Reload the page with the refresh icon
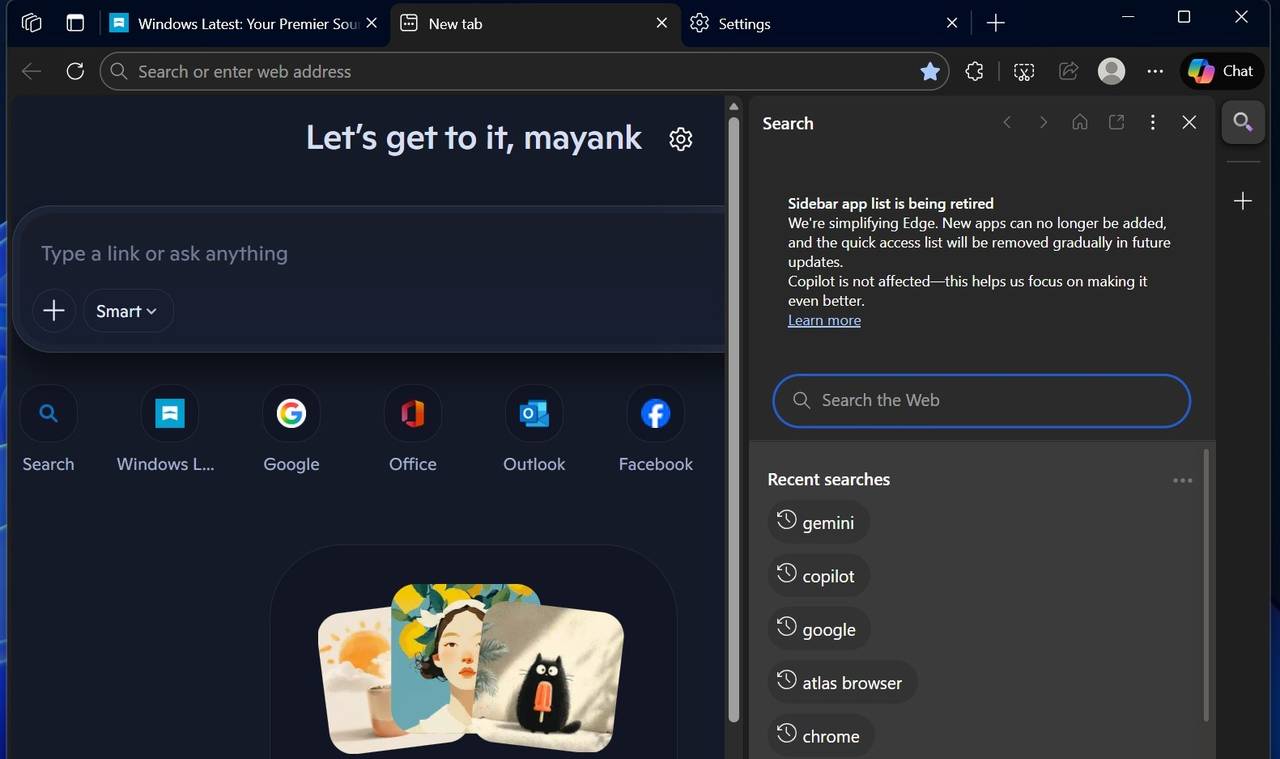Screen dimensions: 1280x759 [x=75, y=71]
